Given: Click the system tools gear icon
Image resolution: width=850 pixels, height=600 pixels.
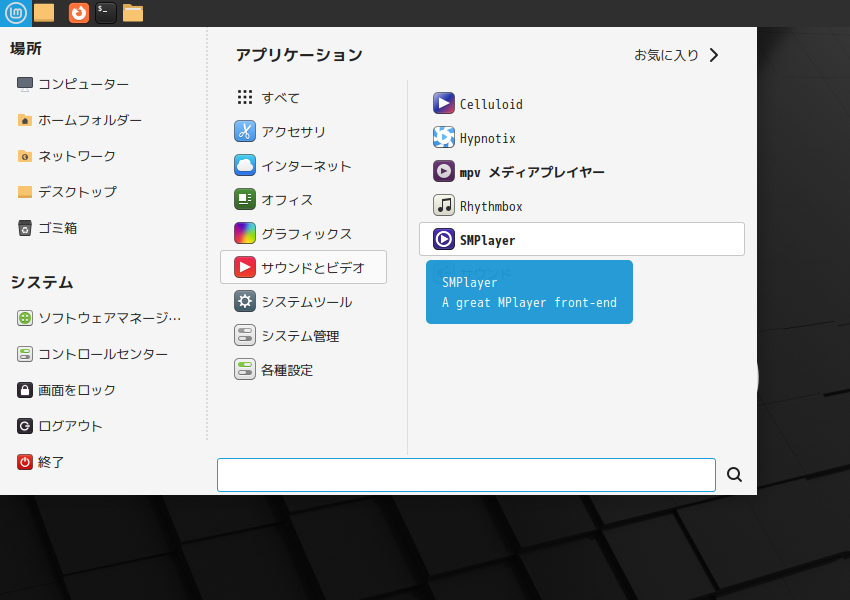Looking at the screenshot, I should (x=244, y=301).
